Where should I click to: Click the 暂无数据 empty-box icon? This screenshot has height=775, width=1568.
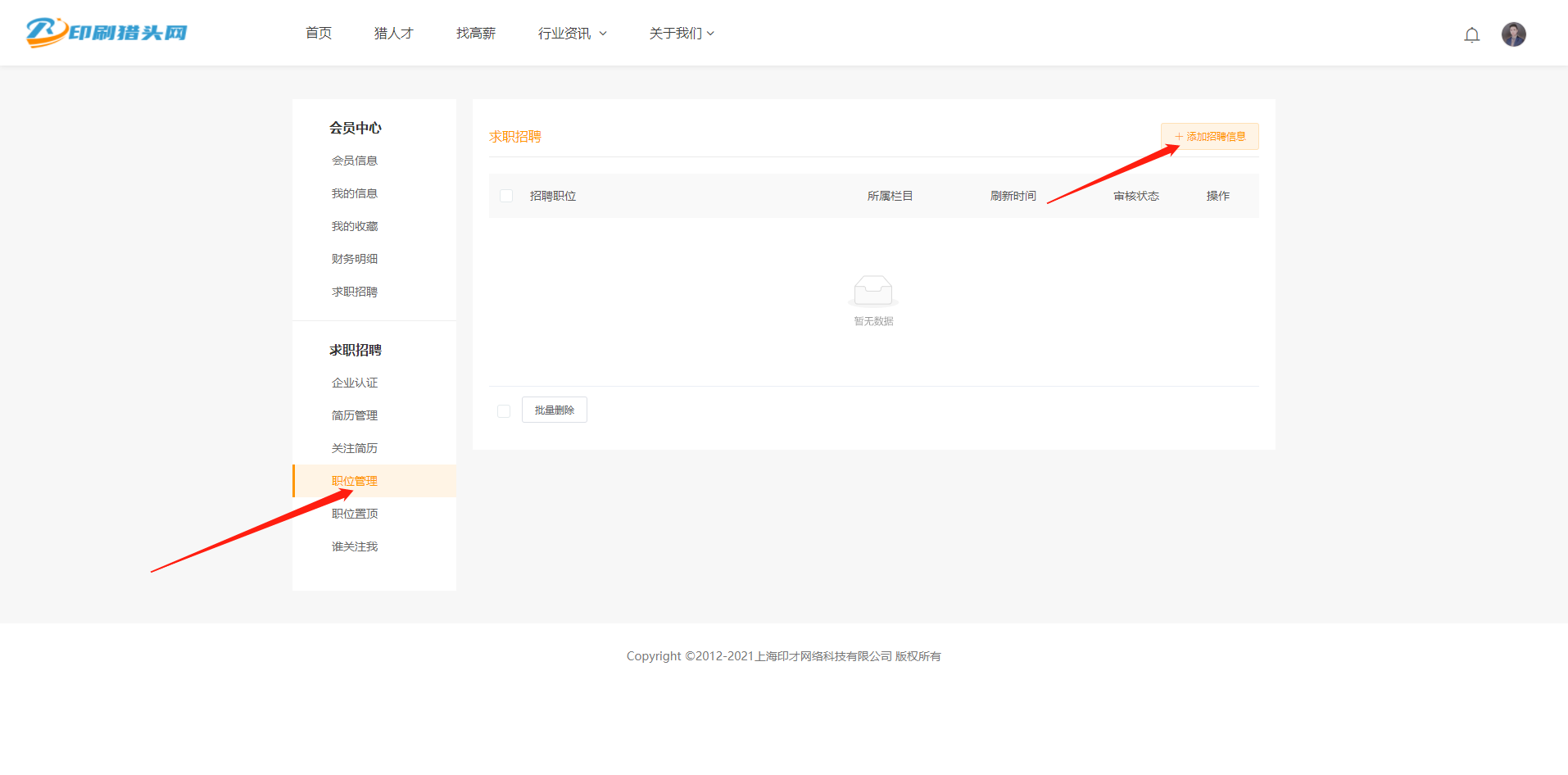coord(872,291)
